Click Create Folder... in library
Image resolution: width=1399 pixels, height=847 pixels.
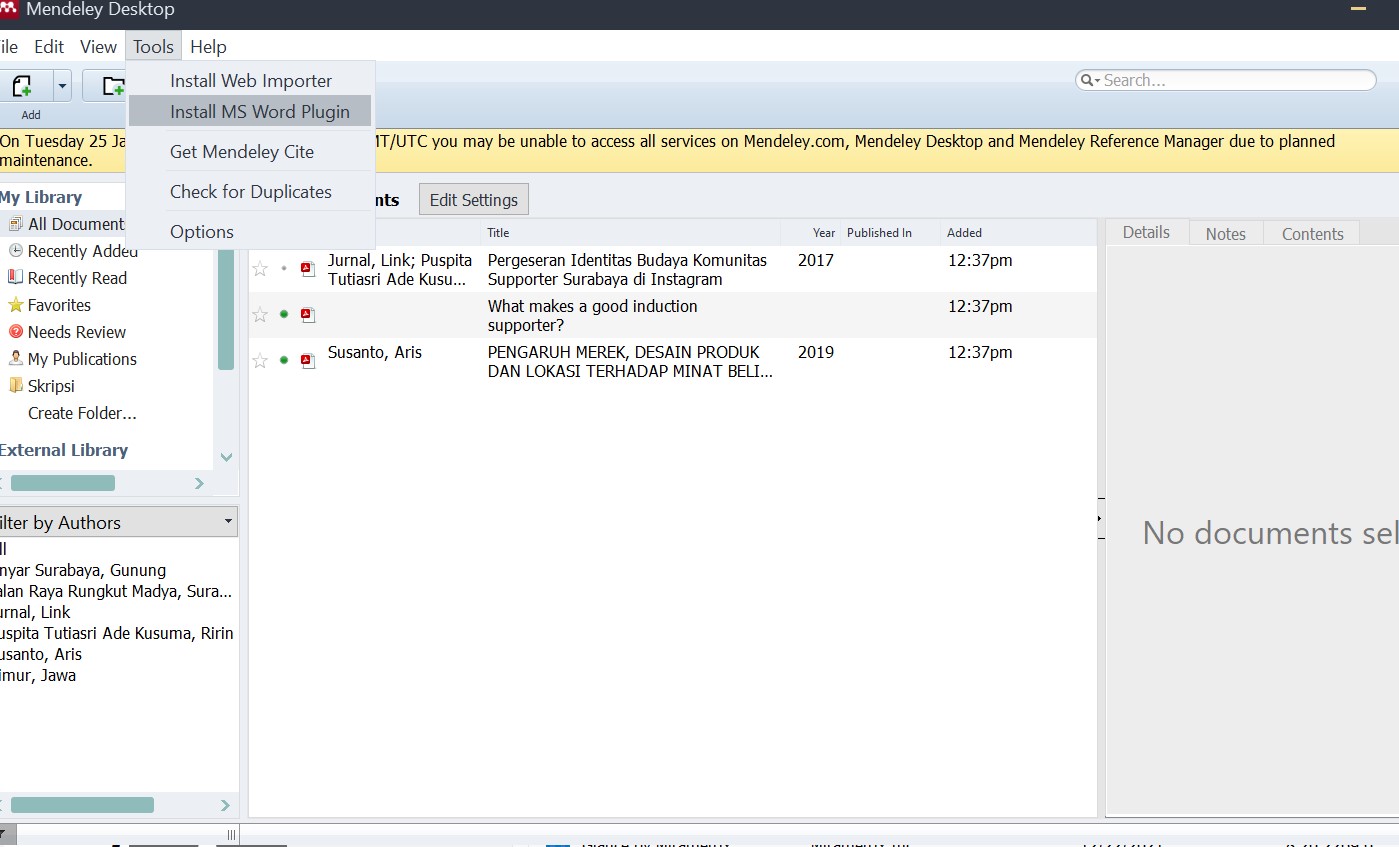point(82,413)
